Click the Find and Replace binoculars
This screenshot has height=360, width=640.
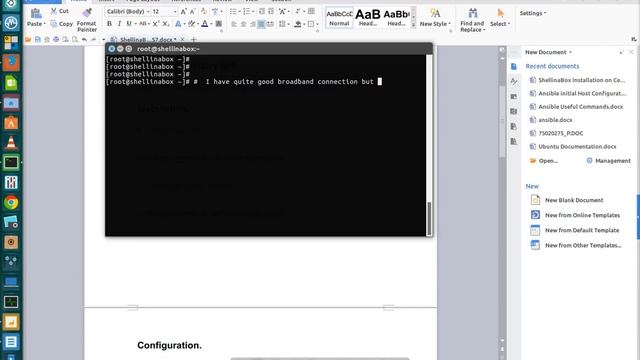pos(473,13)
